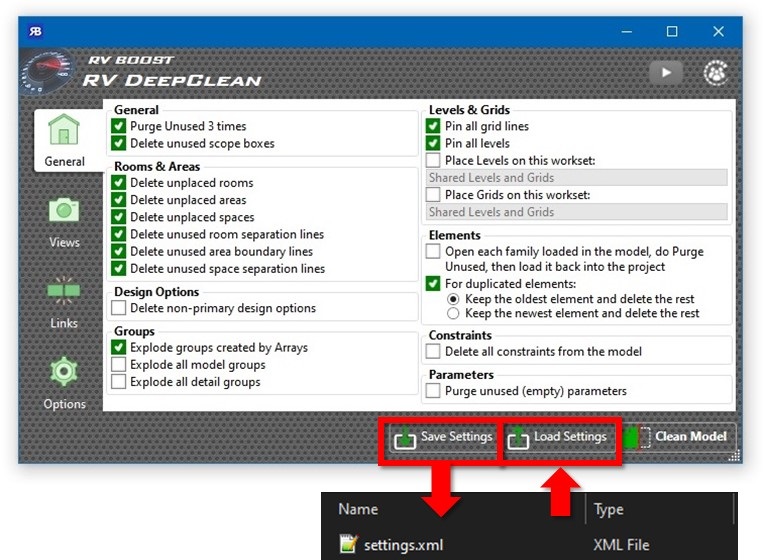
Task: Click the RV Boost speedometer logo
Action: 48,72
